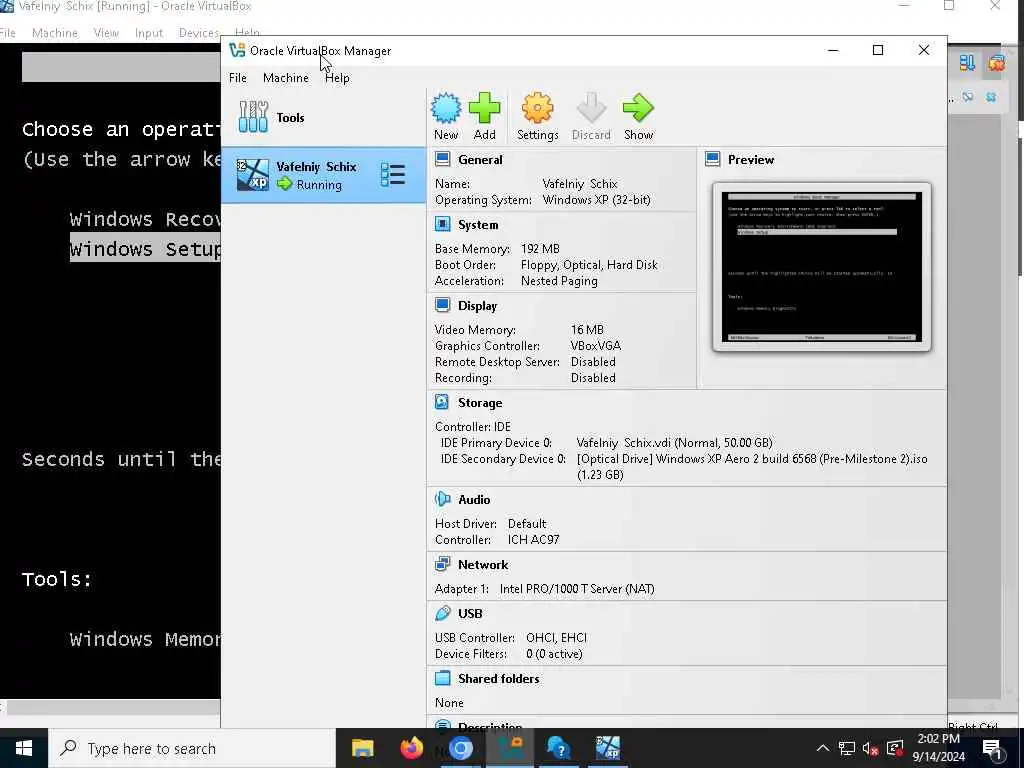The image size is (1024, 768).
Task: Click the Host Driver Default value
Action: pos(527,524)
